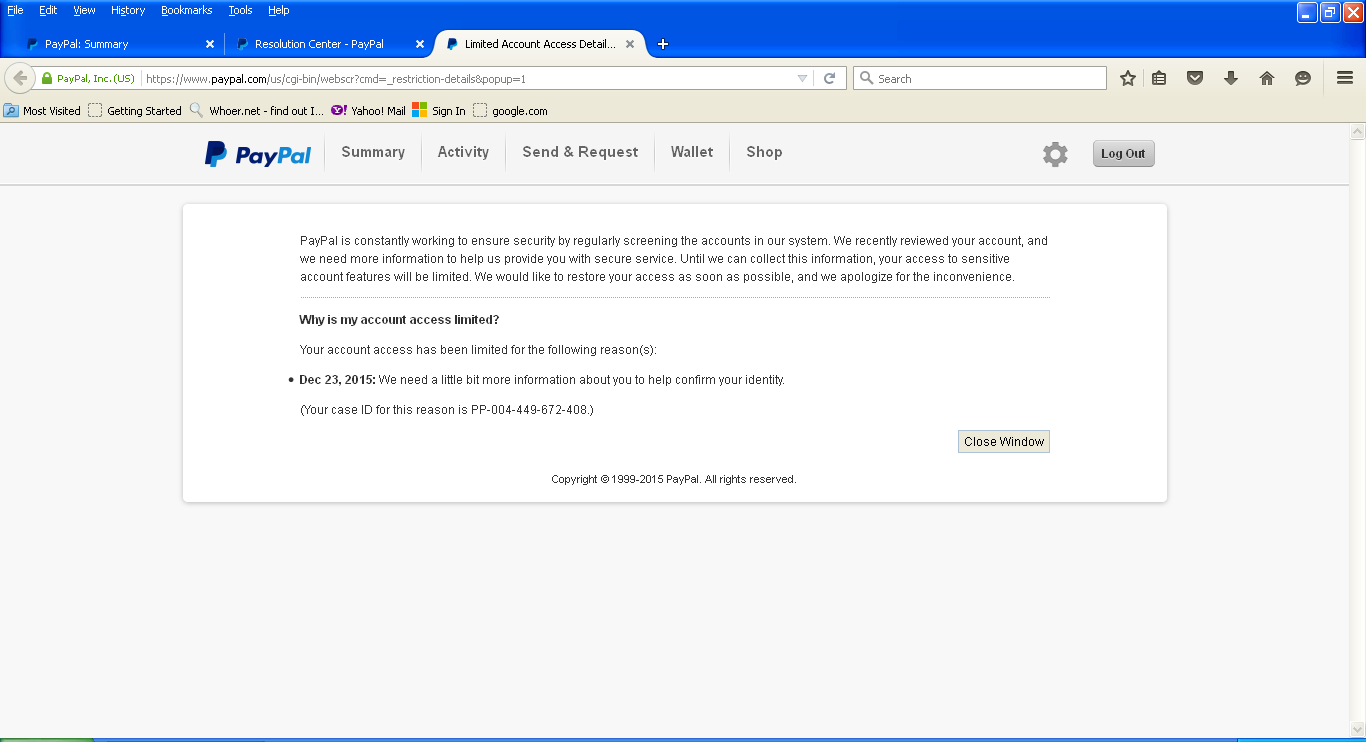
Task: Open the Microsoft Sign In bookmark
Action: tap(439, 111)
